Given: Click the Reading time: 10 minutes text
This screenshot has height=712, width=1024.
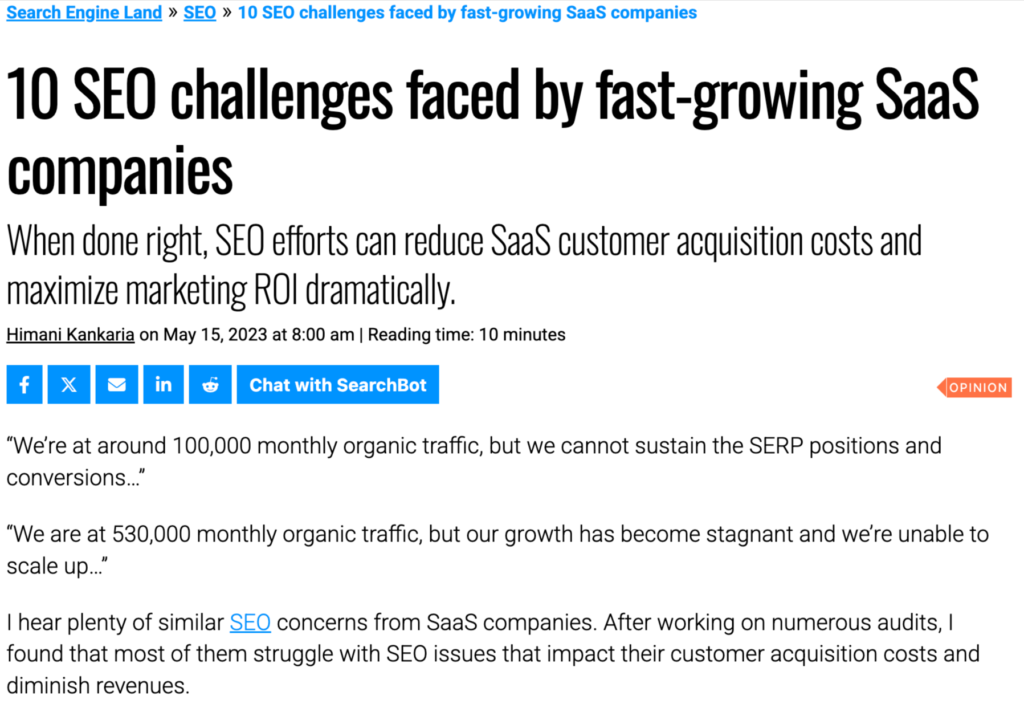Looking at the screenshot, I should pyautogui.click(x=466, y=334).
